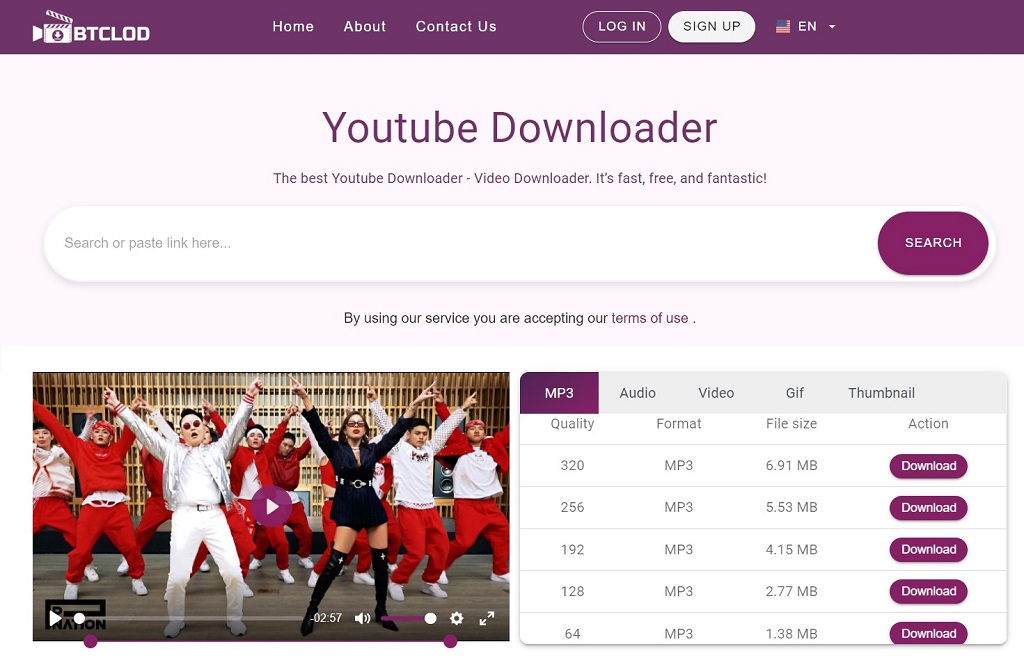Viewport: 1024px width, 662px height.
Task: Click the video seek progress bar
Action: tap(189, 618)
